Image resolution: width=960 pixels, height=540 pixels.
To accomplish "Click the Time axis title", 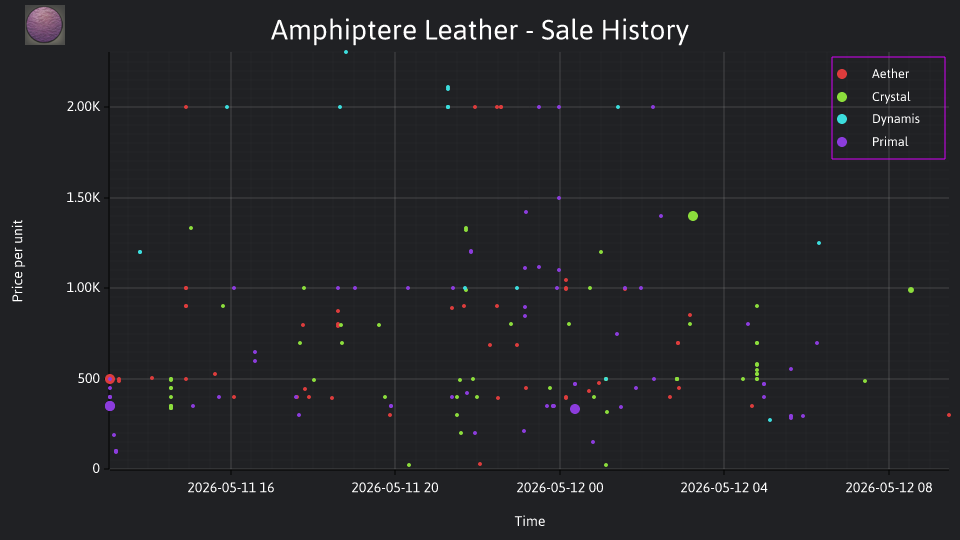I will coord(530,521).
